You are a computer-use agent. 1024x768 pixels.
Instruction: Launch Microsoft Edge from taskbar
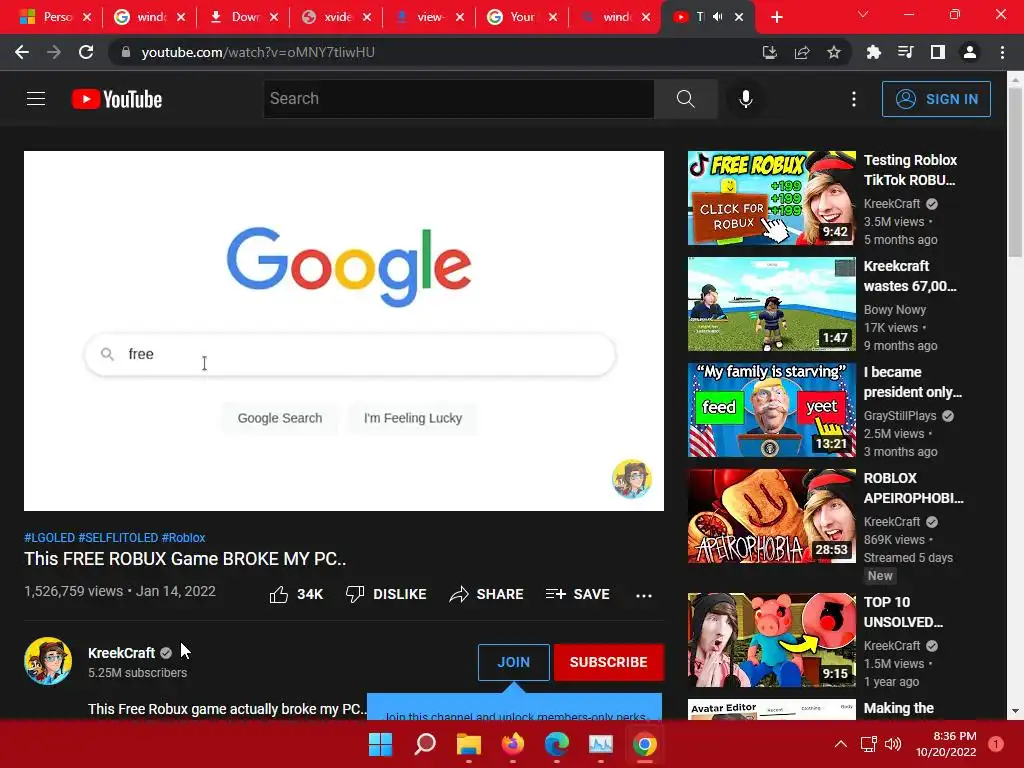556,744
